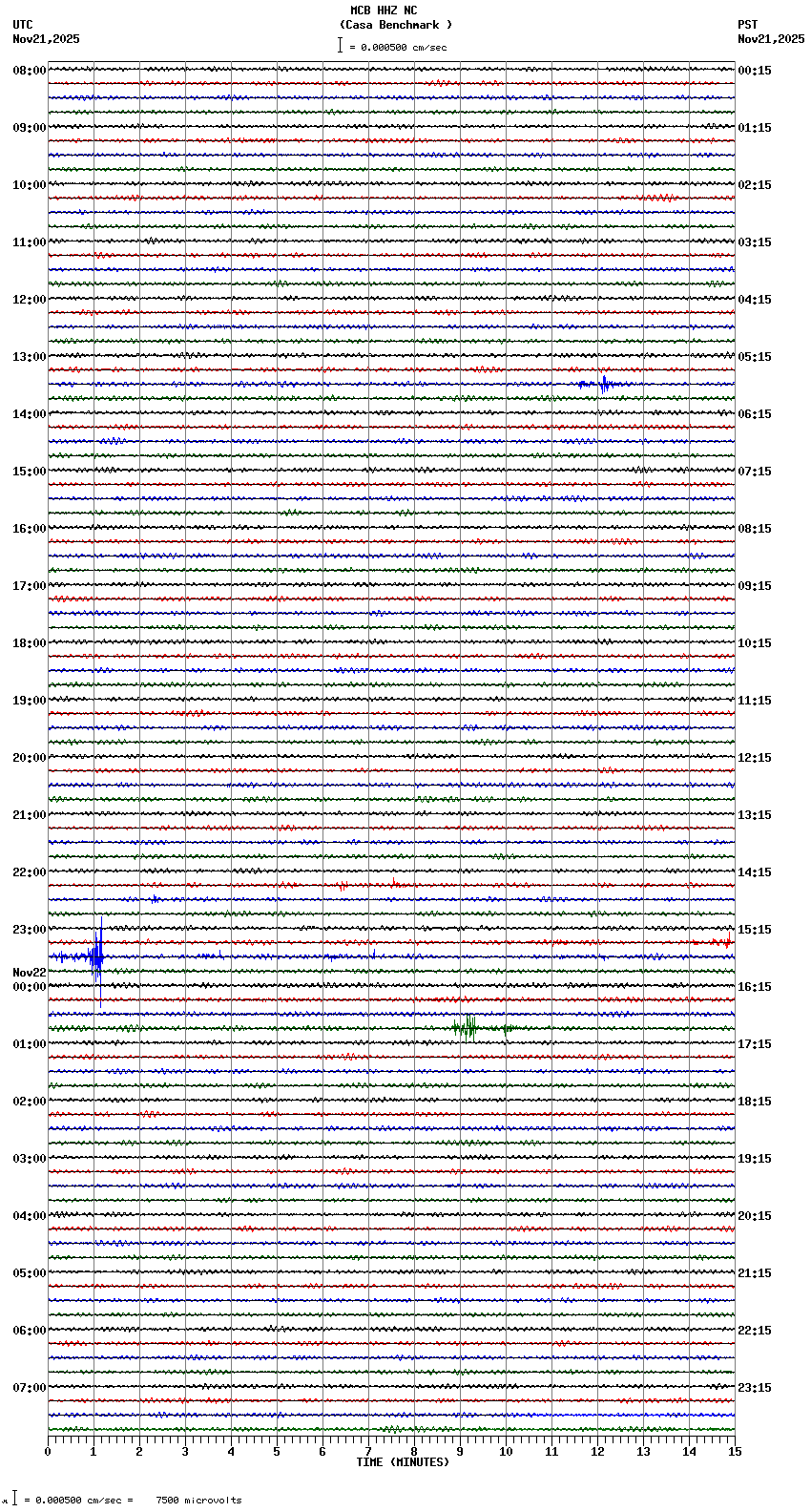The width and height of the screenshot is (811, 1512).
Task: Click the '03:00' UTC time label
Action: [x=30, y=1159]
